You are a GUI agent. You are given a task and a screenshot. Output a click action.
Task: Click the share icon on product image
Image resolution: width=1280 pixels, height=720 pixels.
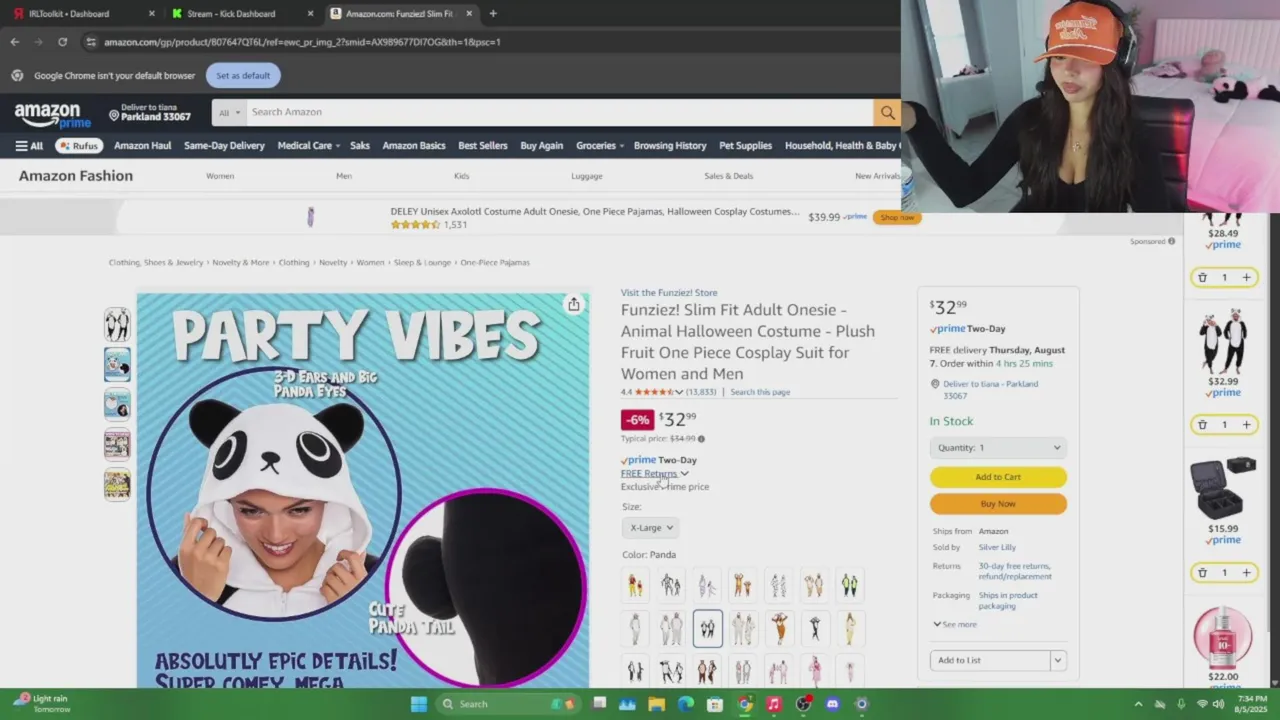pos(573,304)
